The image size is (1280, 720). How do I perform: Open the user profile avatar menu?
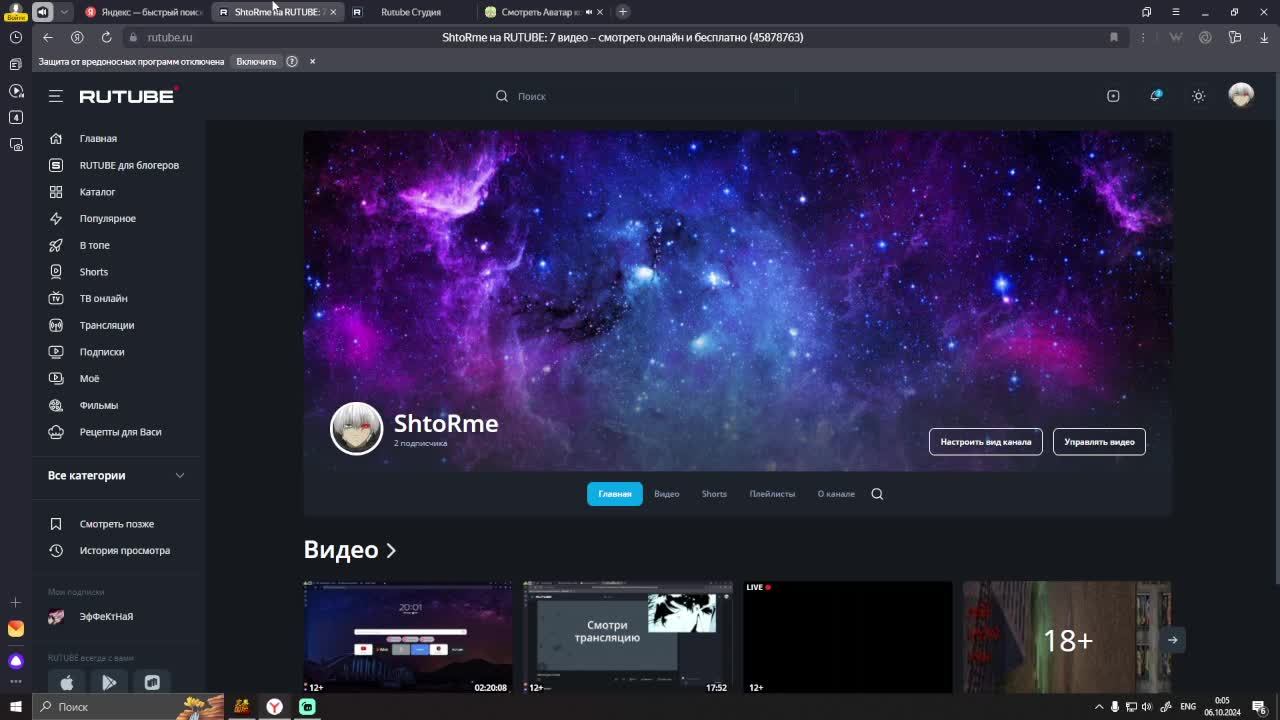coord(1241,96)
